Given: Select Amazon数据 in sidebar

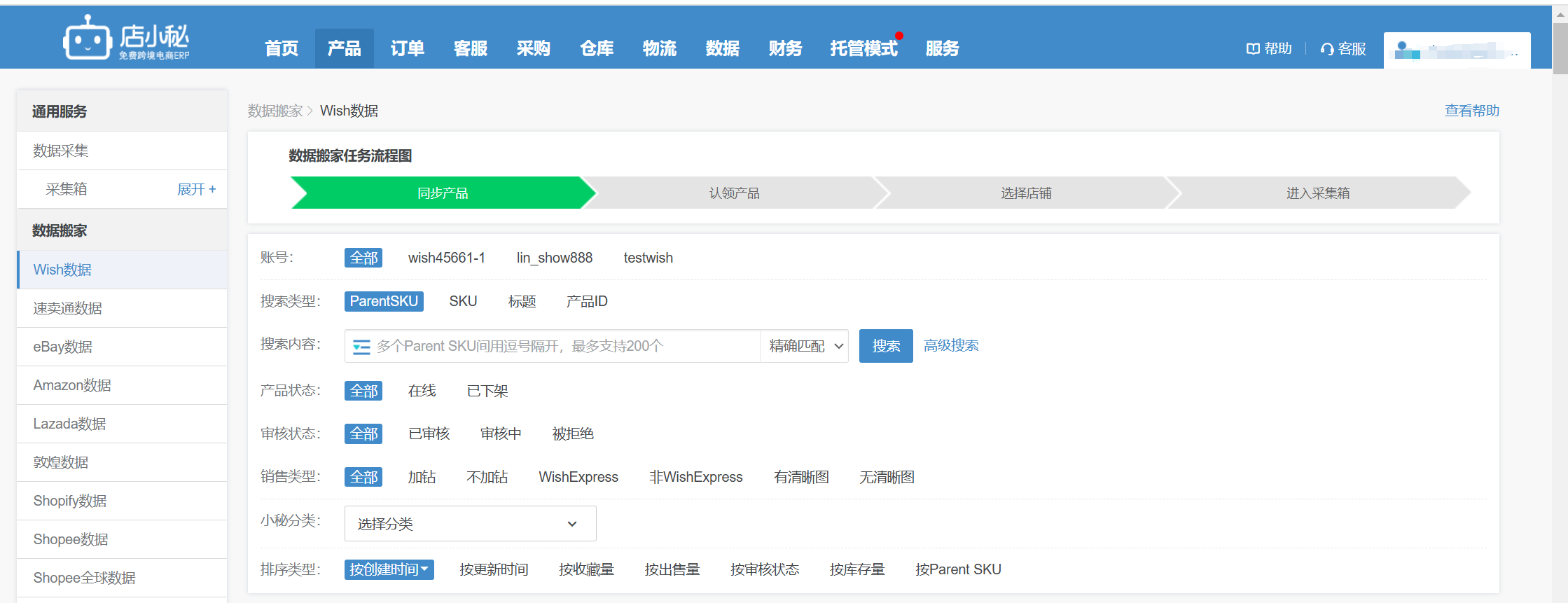Looking at the screenshot, I should click(122, 385).
